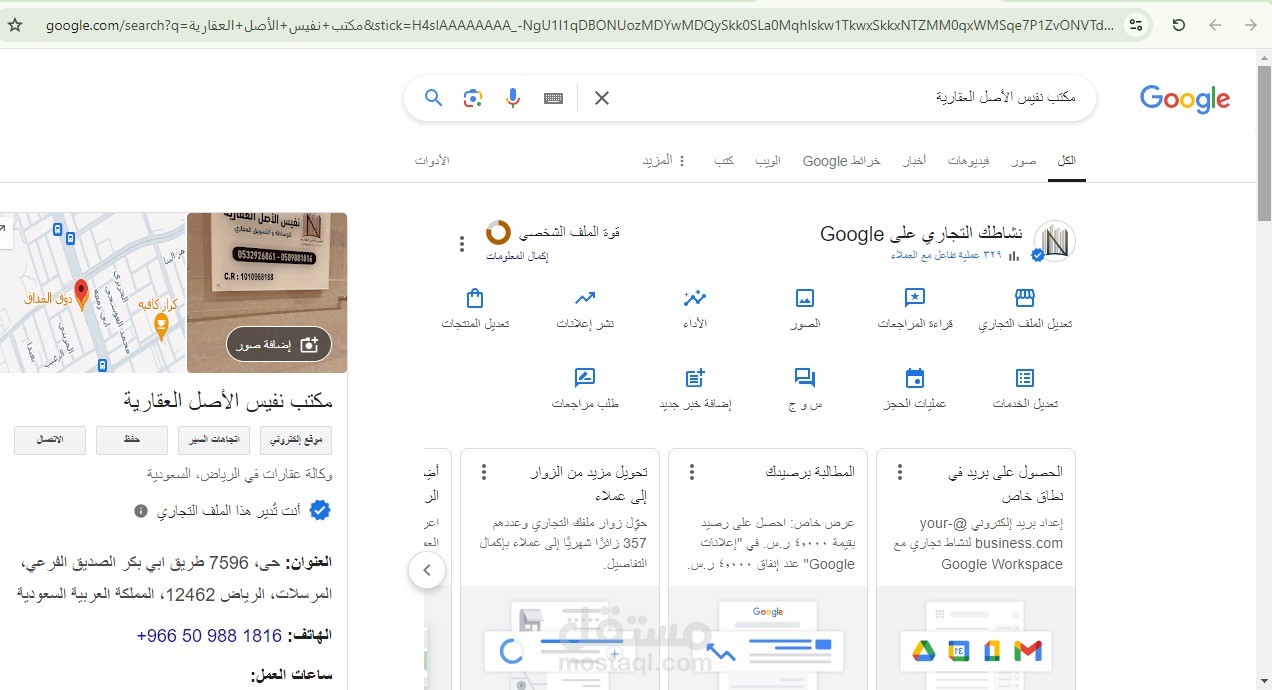Open س و ج Q&A icon

pos(805,378)
